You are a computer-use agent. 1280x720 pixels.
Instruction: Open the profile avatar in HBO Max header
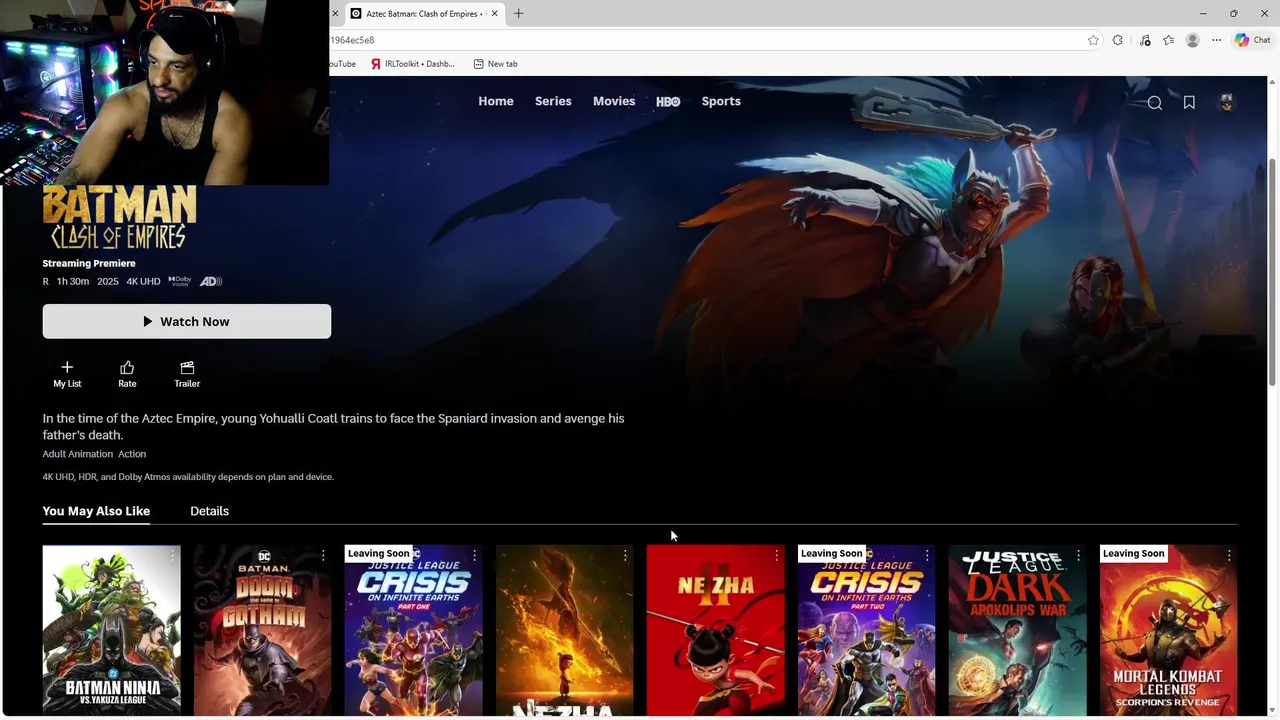[1227, 102]
